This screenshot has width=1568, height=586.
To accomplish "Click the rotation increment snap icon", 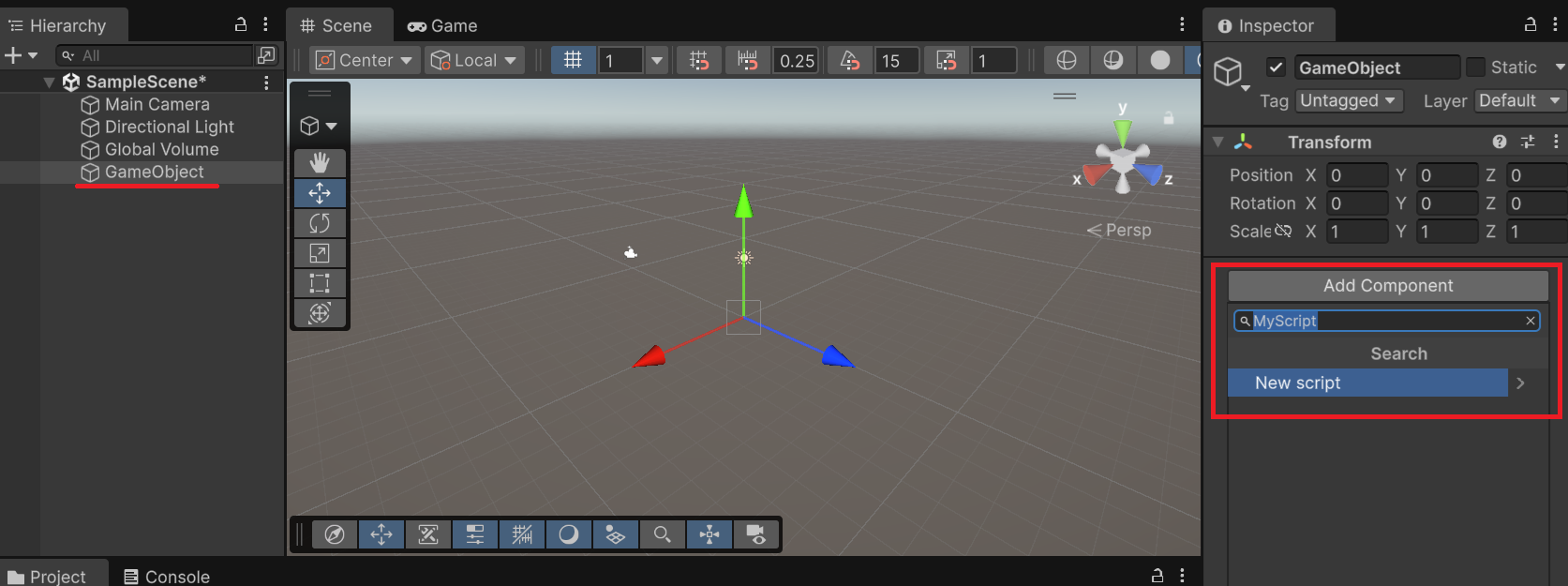I will 850,61.
